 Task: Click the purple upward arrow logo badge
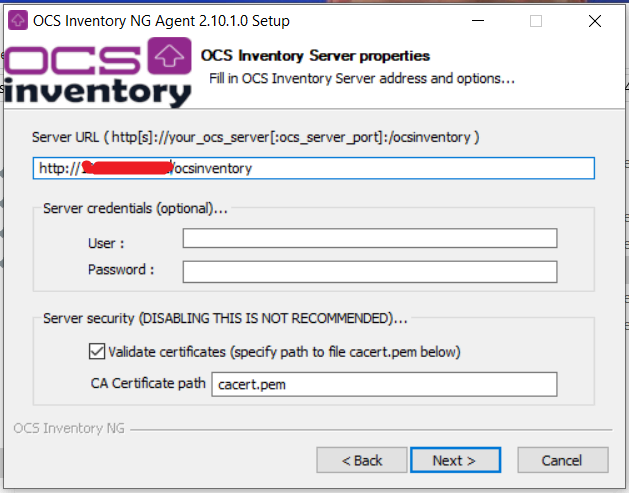click(169, 56)
